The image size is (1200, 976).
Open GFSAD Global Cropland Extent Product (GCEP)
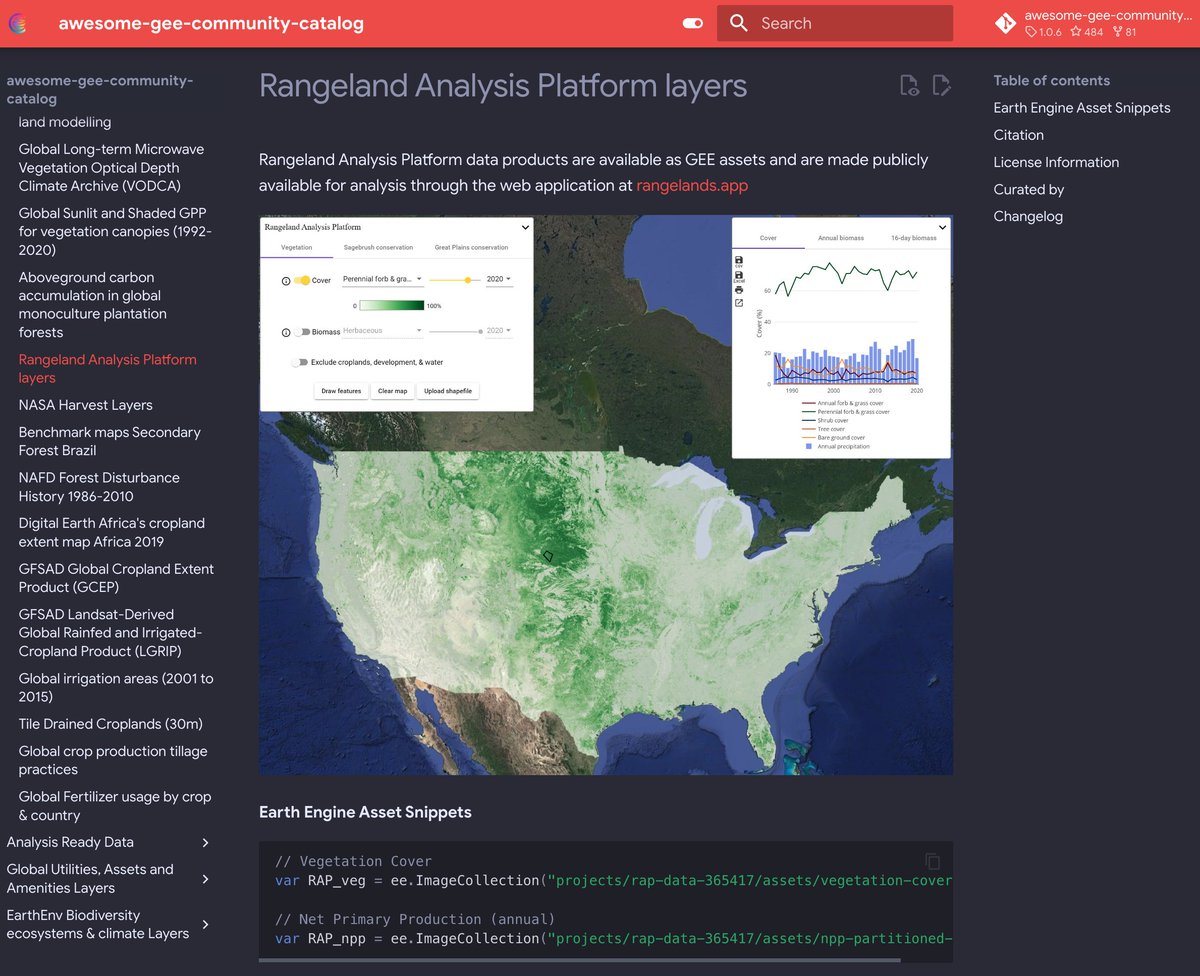coord(116,578)
